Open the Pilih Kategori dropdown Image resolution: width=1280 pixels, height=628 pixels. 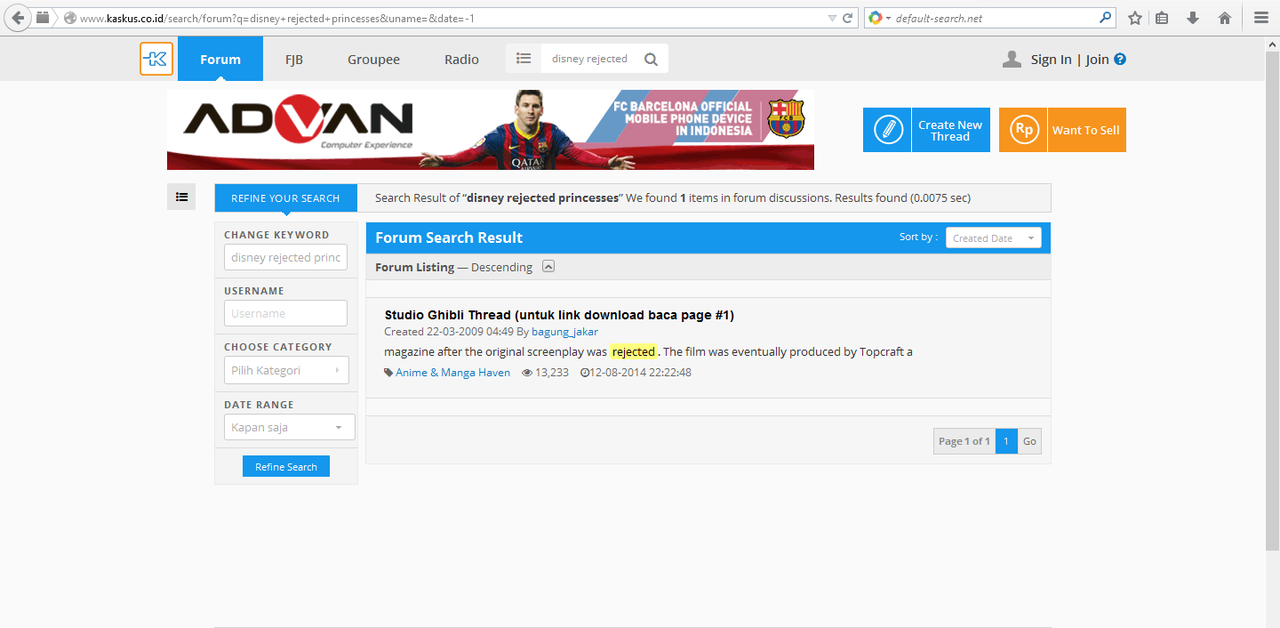coord(286,370)
